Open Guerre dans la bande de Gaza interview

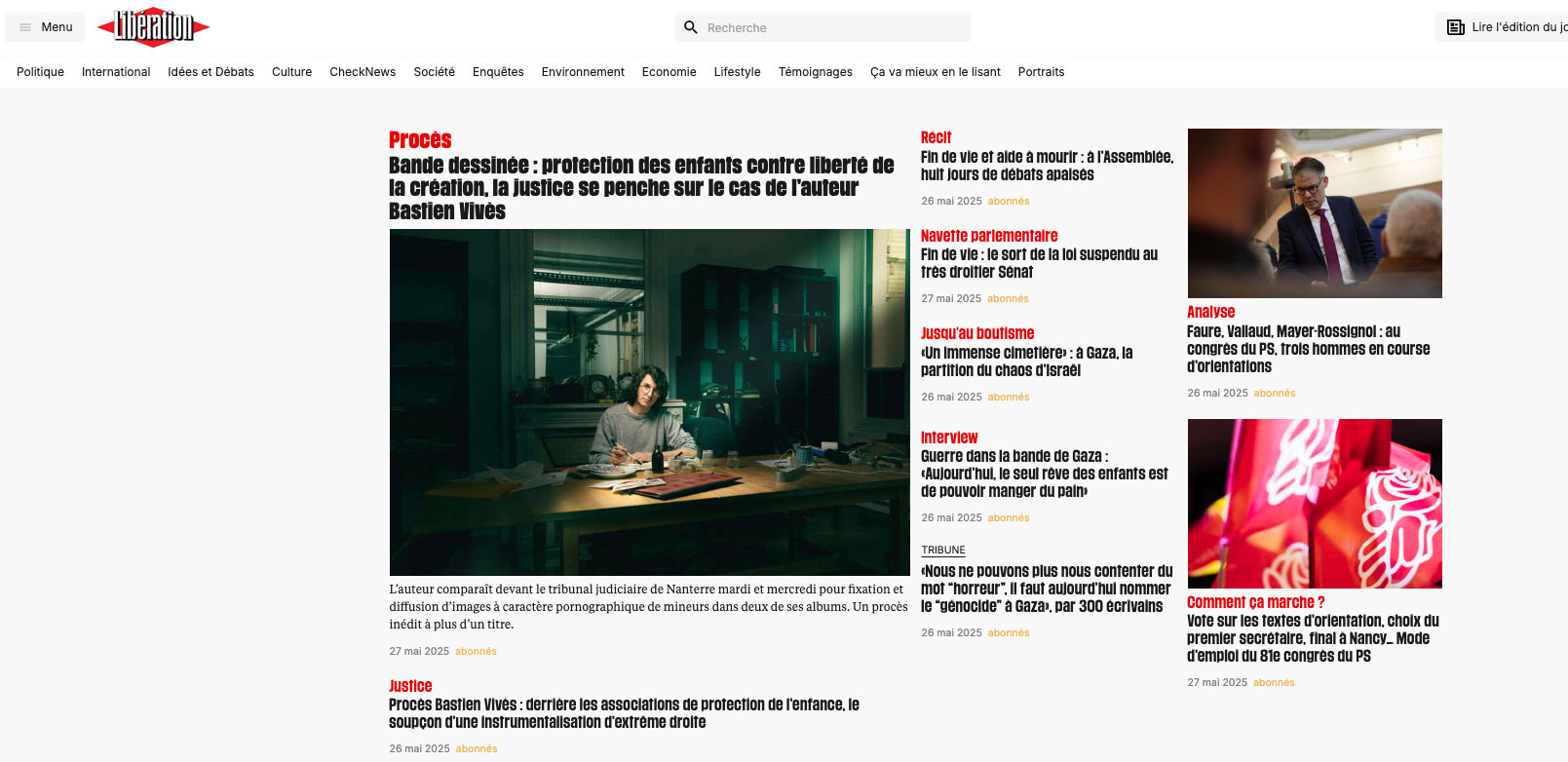(1045, 474)
